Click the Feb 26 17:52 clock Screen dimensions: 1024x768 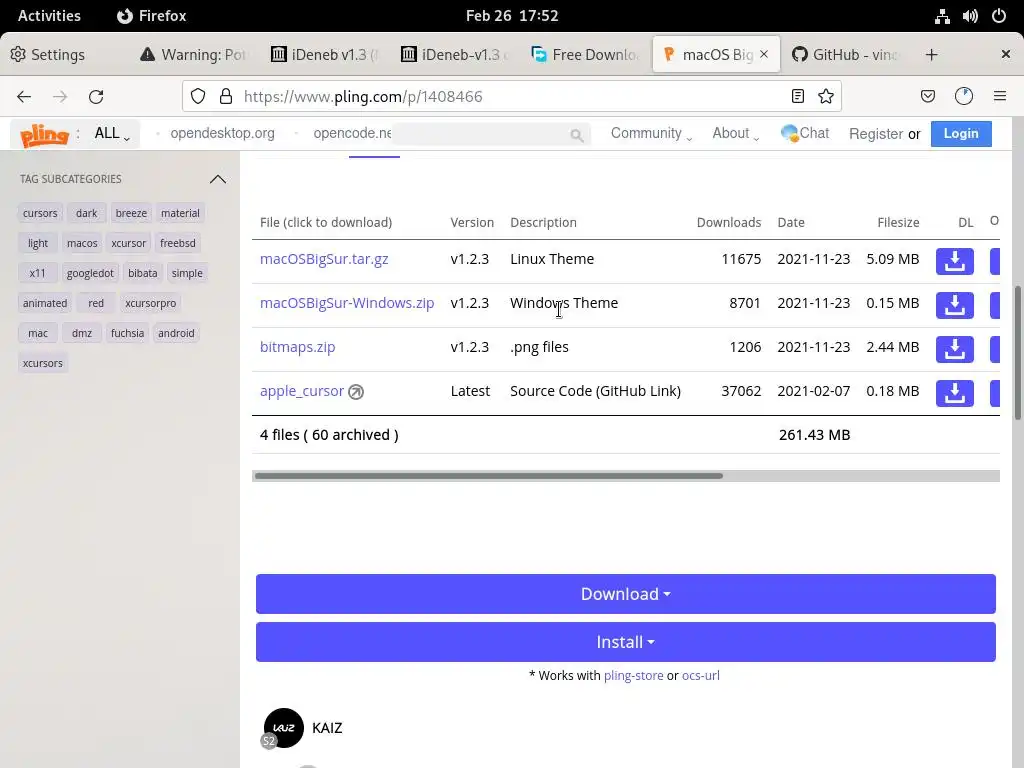point(512,16)
